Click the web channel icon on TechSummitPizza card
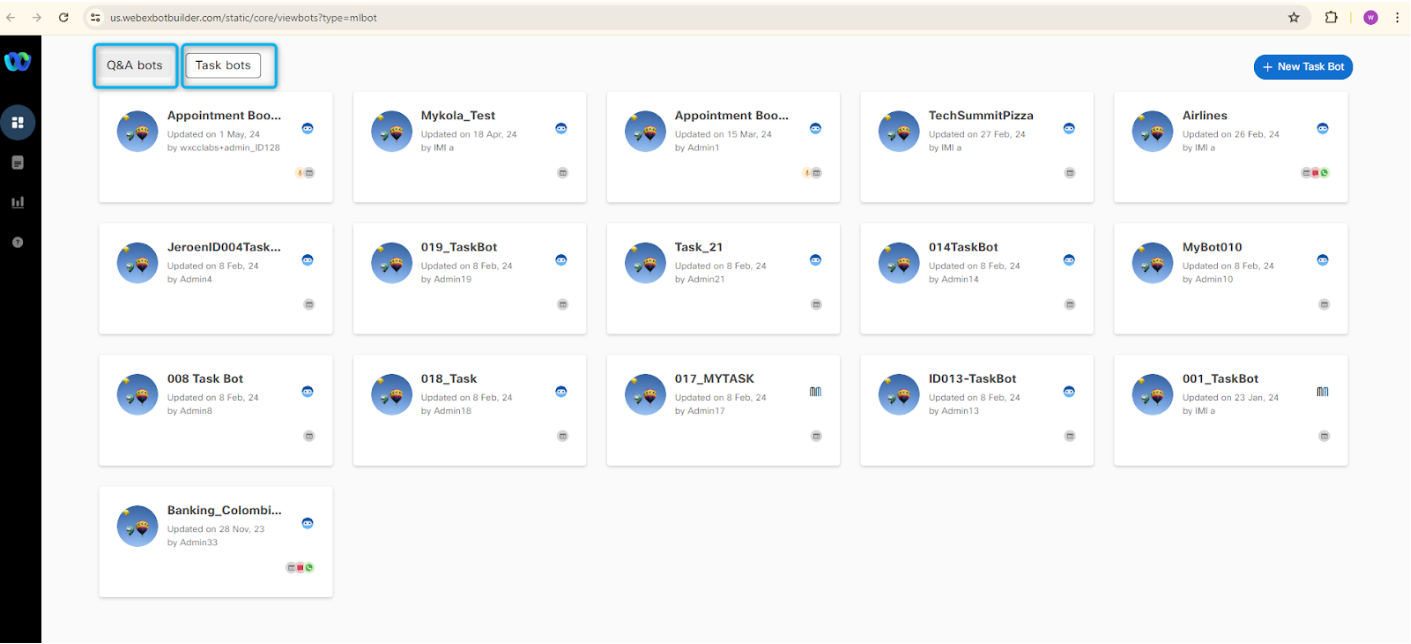The width and height of the screenshot is (1411, 644). pyautogui.click(x=1070, y=173)
